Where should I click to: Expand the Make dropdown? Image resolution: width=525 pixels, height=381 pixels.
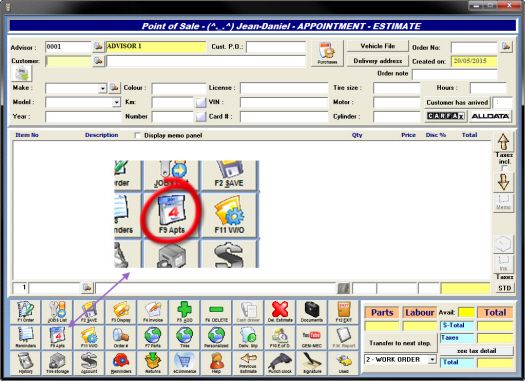pos(102,88)
